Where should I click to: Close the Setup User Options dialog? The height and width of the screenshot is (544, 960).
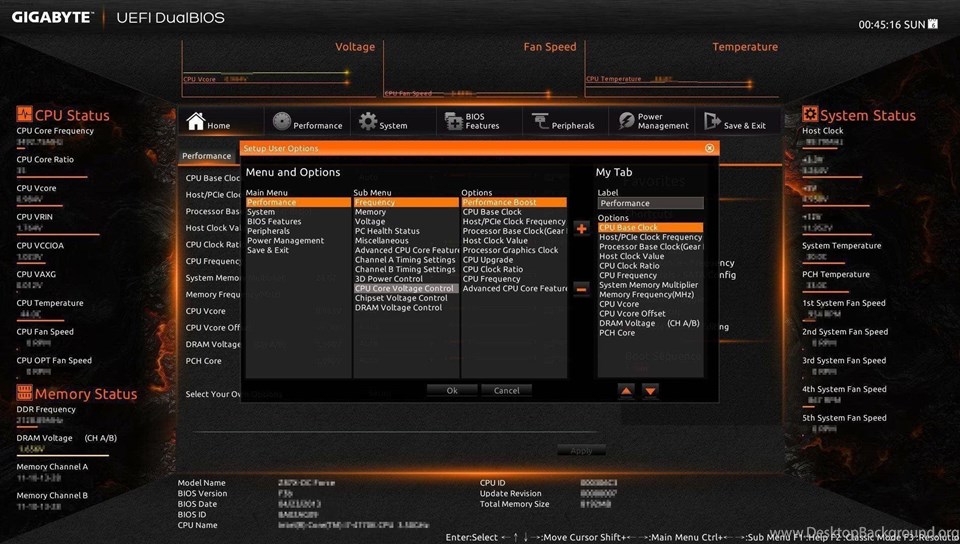710,148
